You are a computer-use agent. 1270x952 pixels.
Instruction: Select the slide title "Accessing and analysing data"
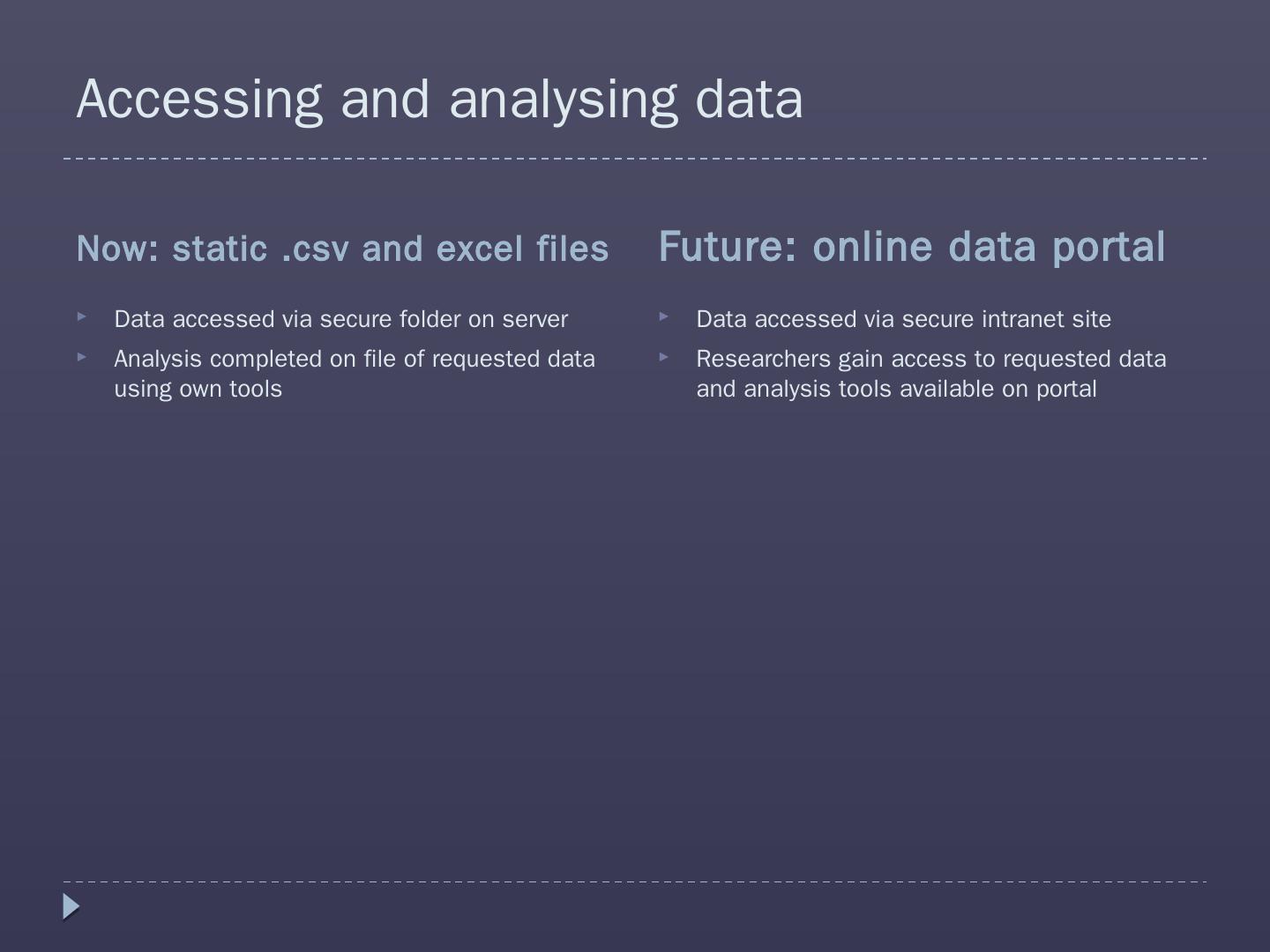coord(439,99)
